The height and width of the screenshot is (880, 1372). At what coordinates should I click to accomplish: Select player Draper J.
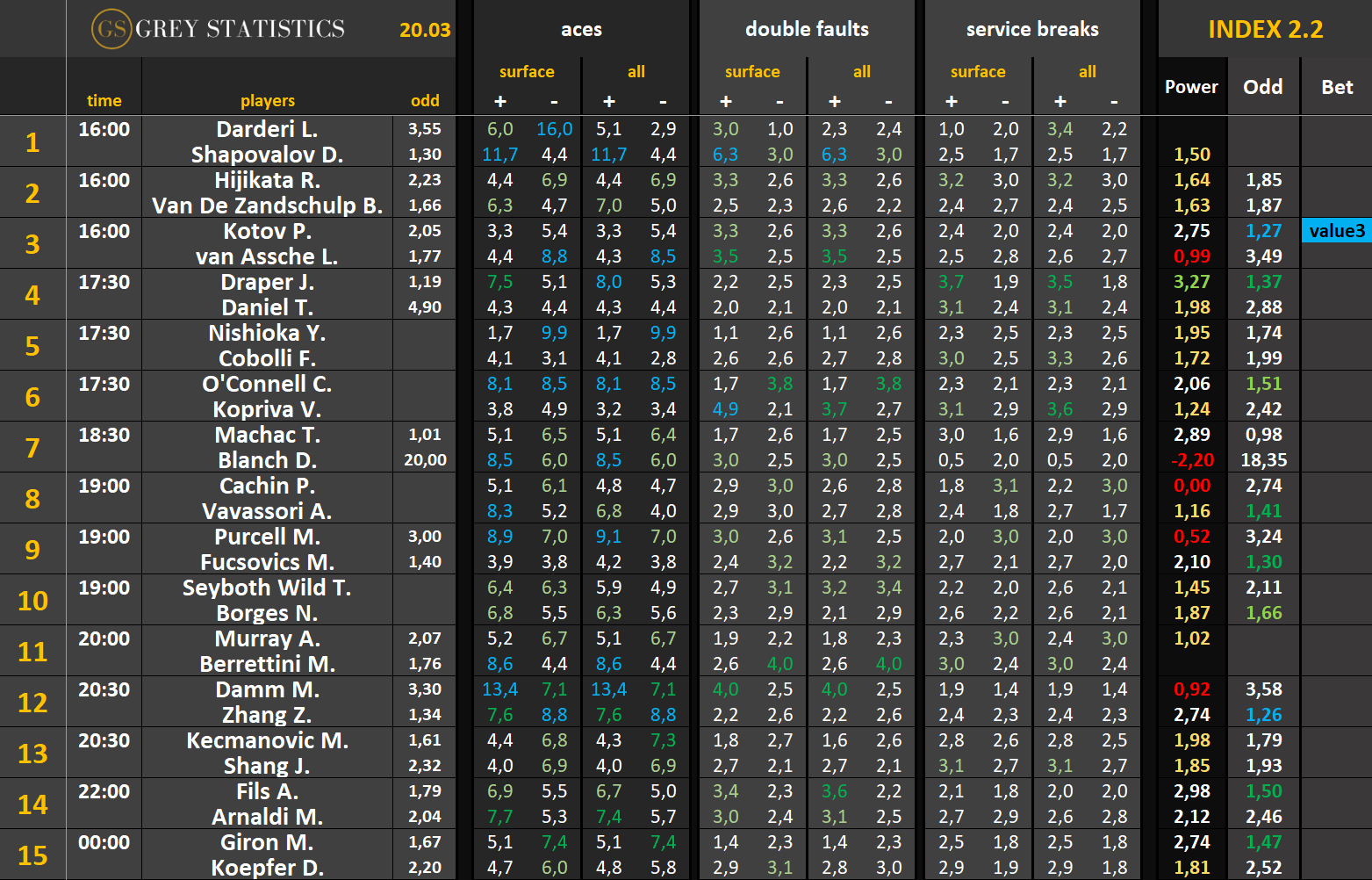[x=267, y=282]
